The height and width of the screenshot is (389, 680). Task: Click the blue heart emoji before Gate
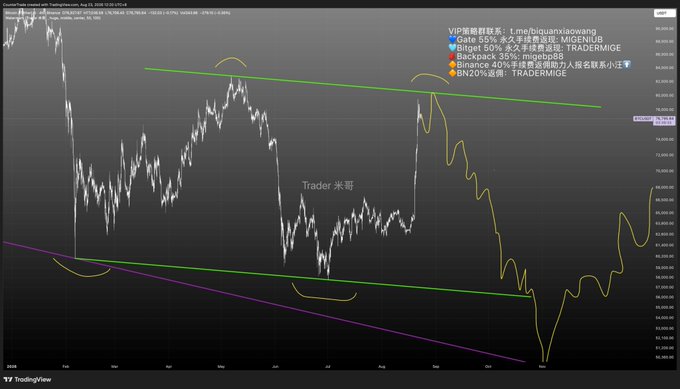click(452, 39)
